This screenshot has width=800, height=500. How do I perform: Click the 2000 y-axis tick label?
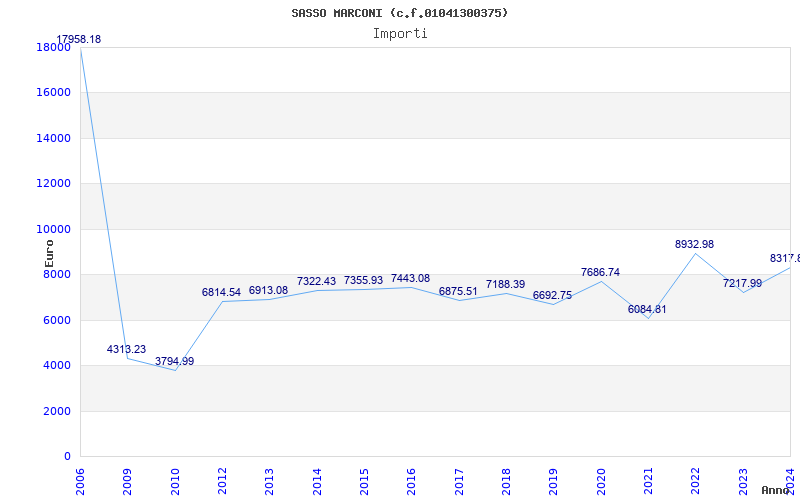[x=57, y=411]
